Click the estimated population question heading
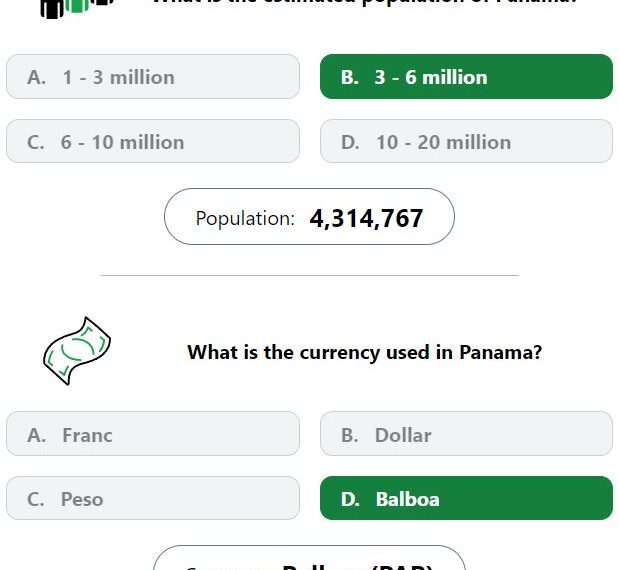Screen dimensions: 619x570 coord(364,2)
